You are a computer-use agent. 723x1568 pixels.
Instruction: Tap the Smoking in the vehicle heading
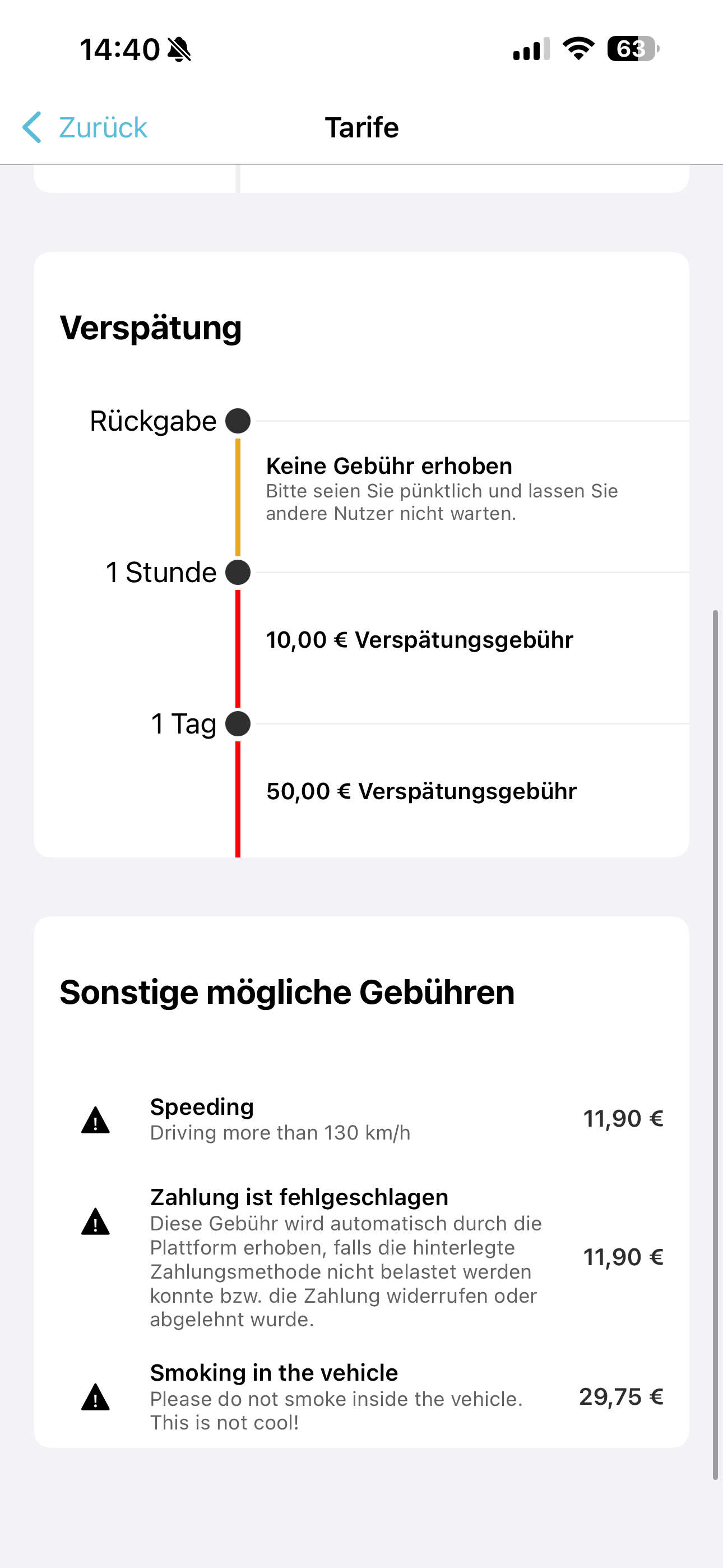coord(274,1373)
